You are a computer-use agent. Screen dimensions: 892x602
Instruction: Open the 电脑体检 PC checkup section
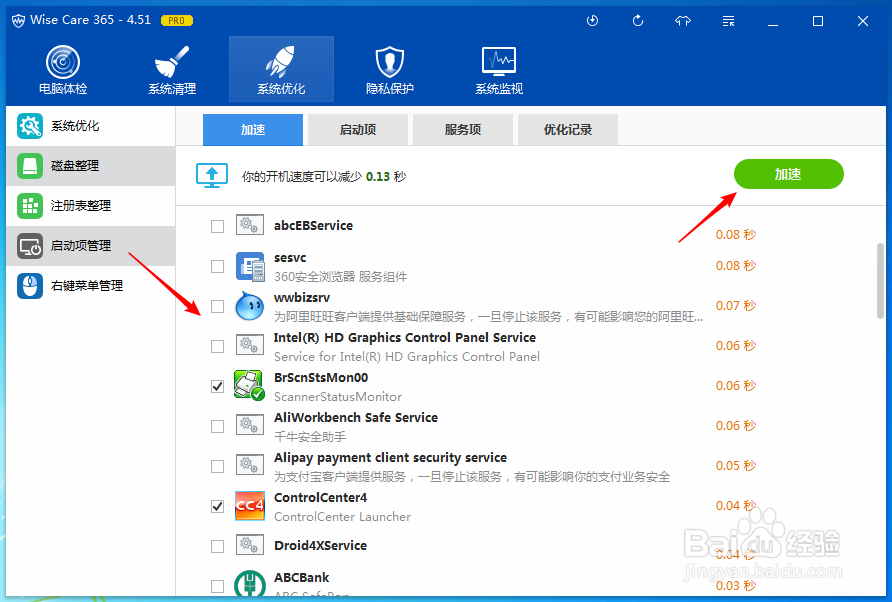click(63, 70)
